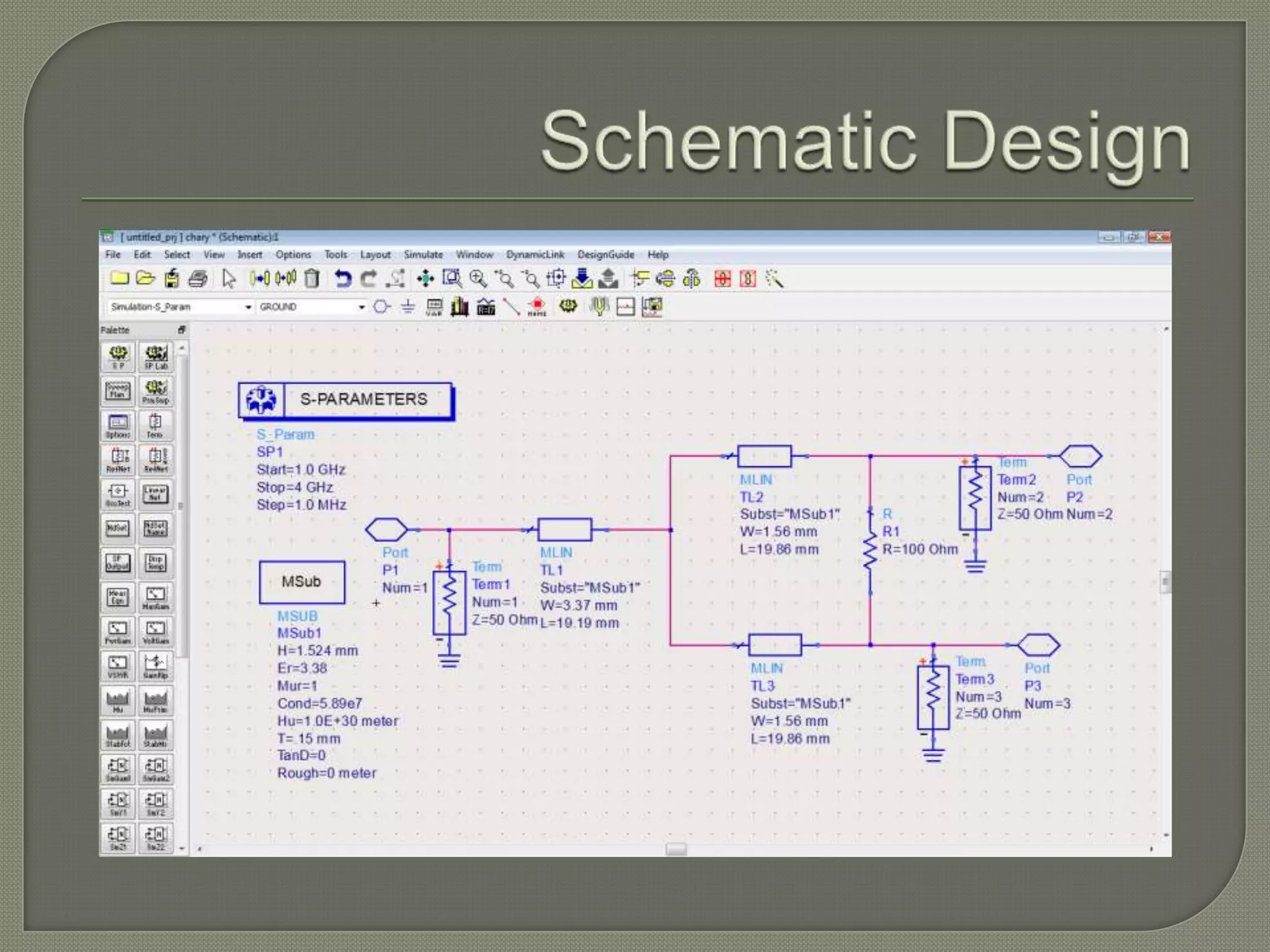
Task: Undock the Palette panel via its float icon
Action: click(182, 330)
